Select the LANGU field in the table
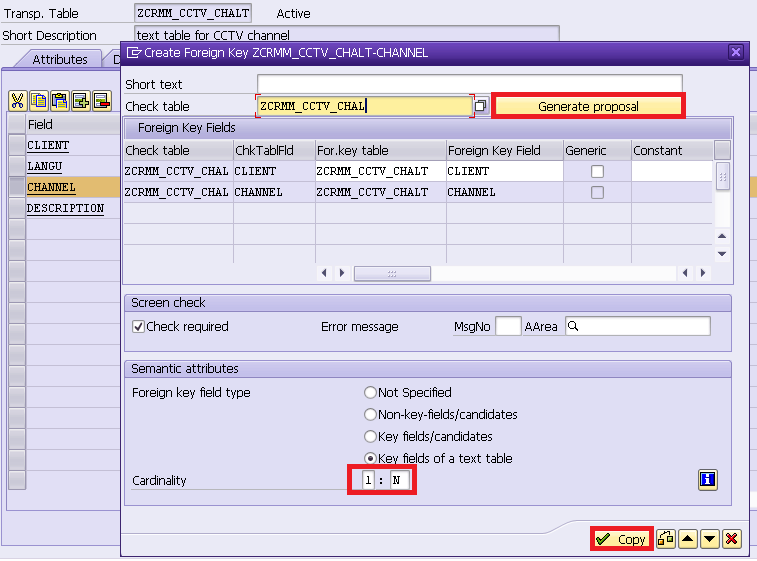Screen dimensions: 757x561 tap(44, 166)
